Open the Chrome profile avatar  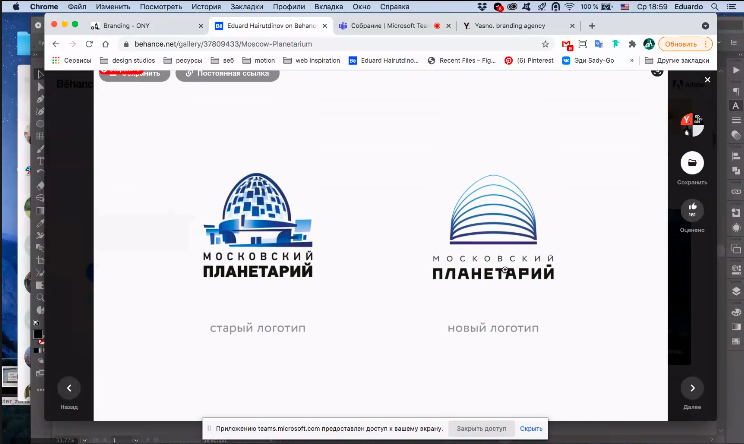tap(649, 44)
